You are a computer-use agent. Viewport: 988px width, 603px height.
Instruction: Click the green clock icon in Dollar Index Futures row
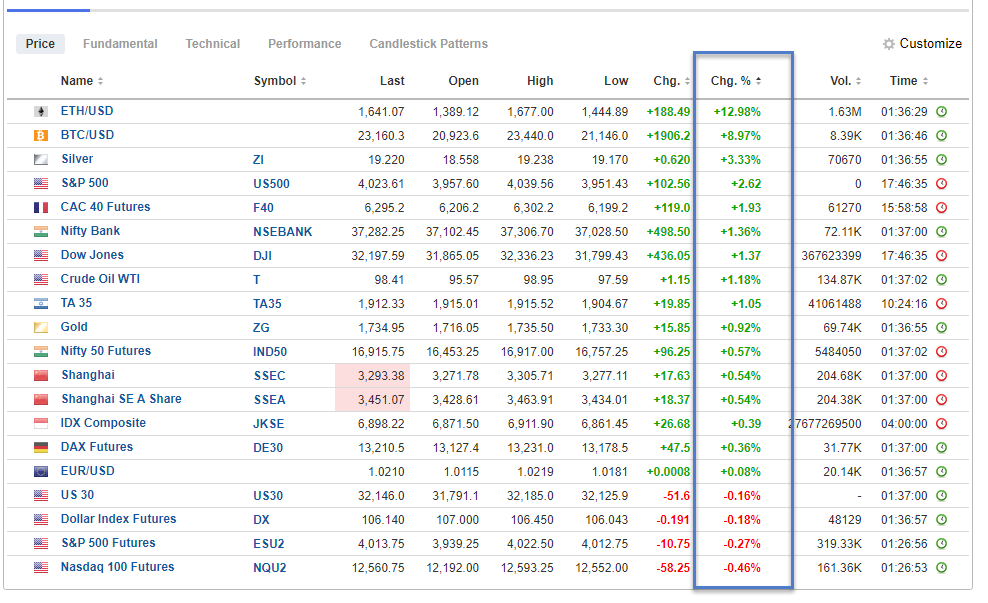click(x=941, y=520)
